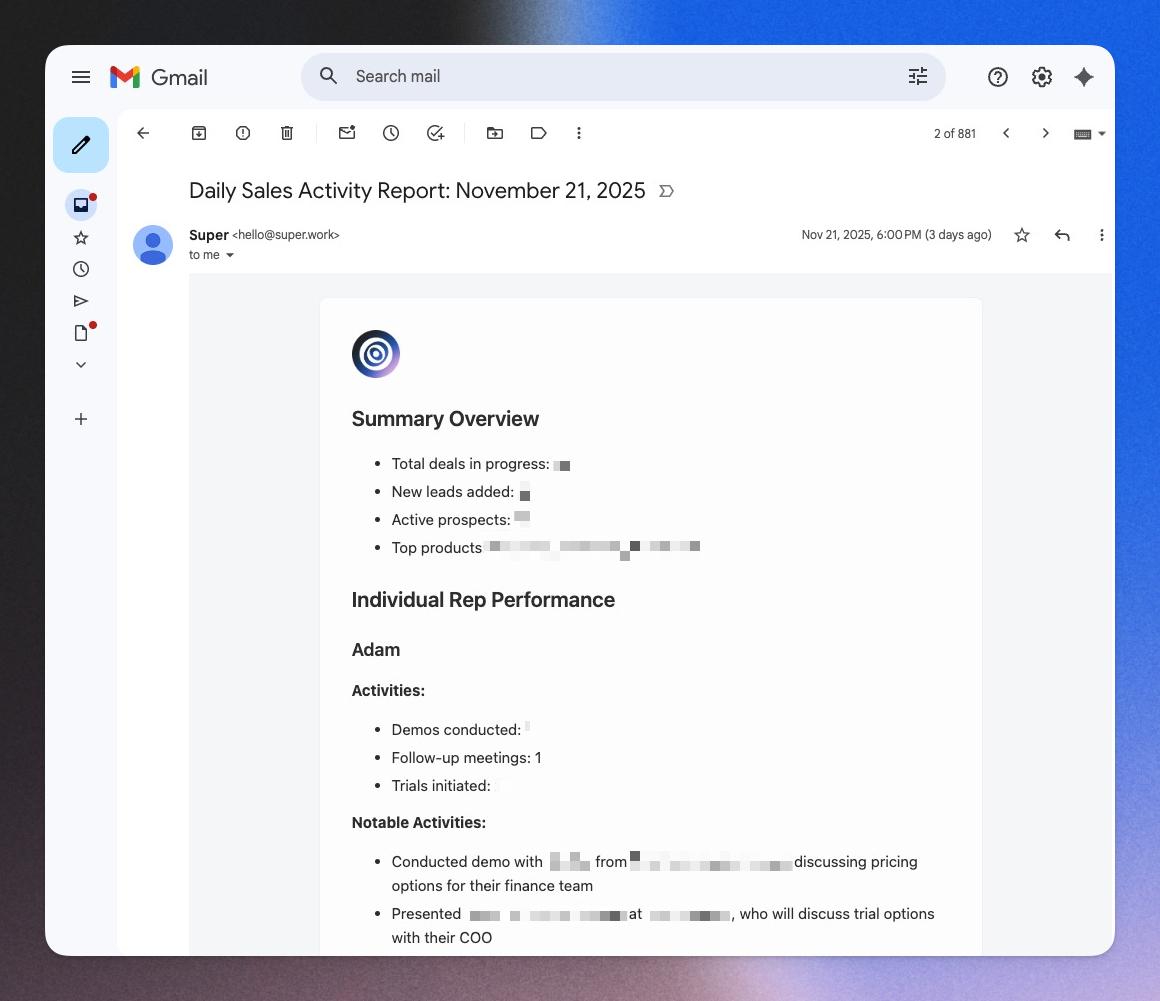Go to older email arrow
This screenshot has height=1001, width=1160.
click(1045, 133)
